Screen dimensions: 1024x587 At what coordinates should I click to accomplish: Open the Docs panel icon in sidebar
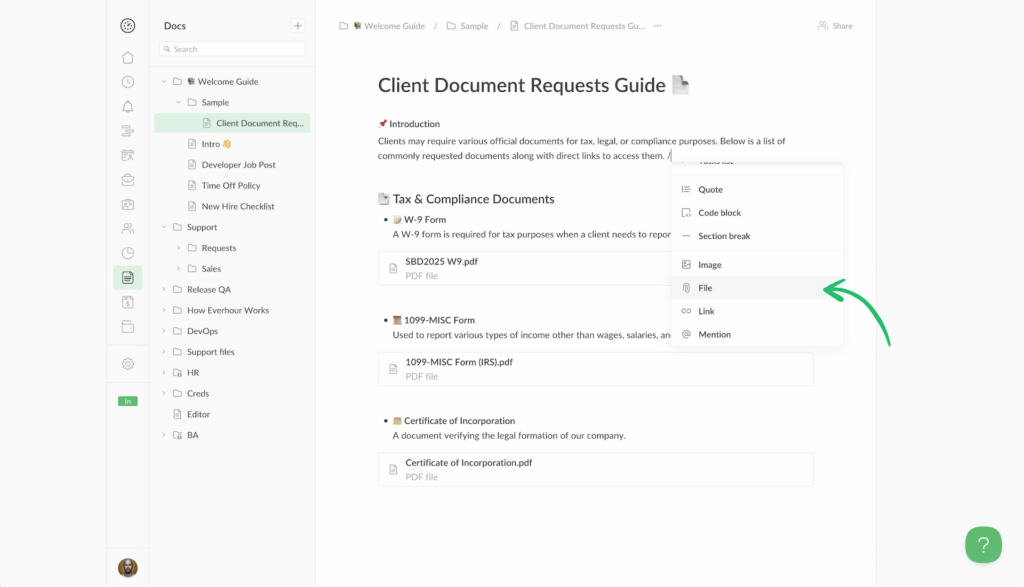pos(127,277)
